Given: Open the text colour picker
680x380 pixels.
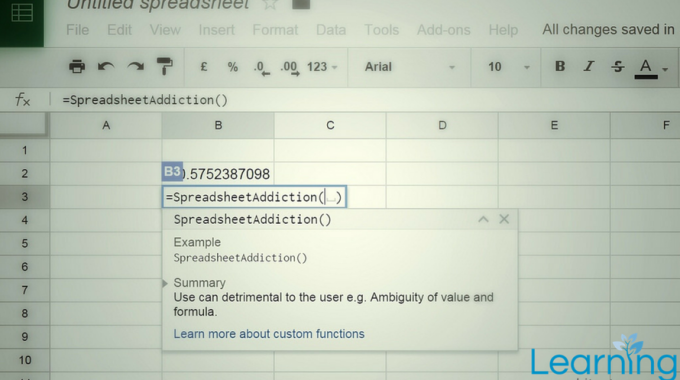Looking at the screenshot, I should pos(651,68).
